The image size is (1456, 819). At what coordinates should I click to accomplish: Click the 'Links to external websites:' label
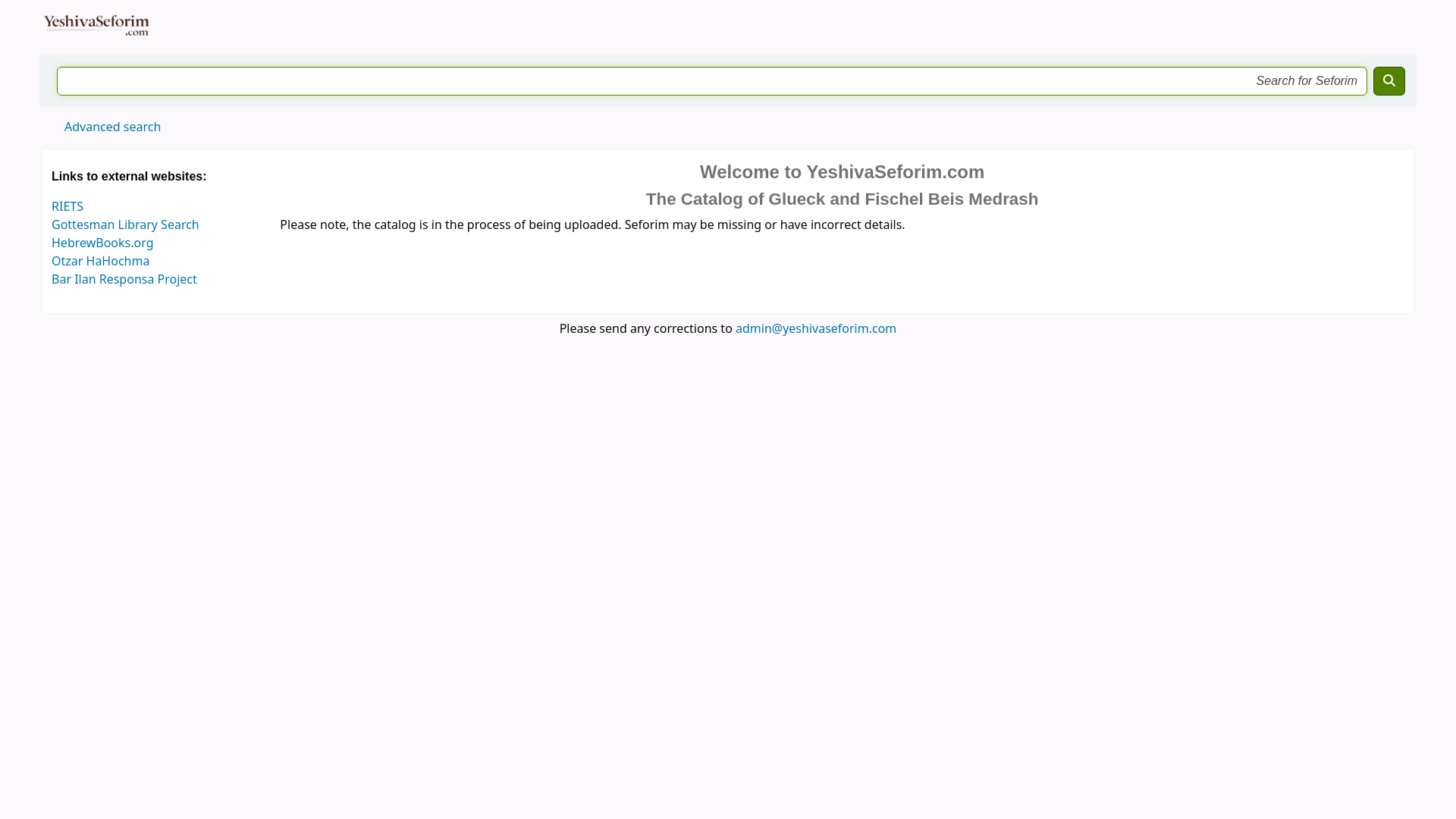129,177
